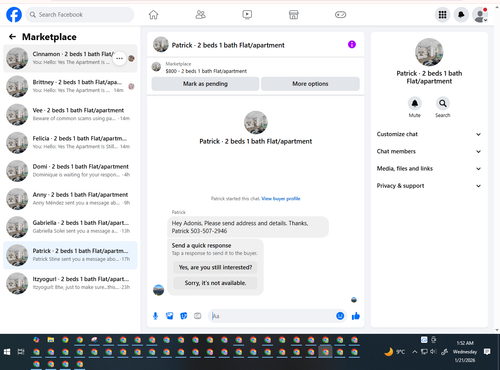Open the Menu grid icon
This screenshot has height=370, width=500.
442,15
